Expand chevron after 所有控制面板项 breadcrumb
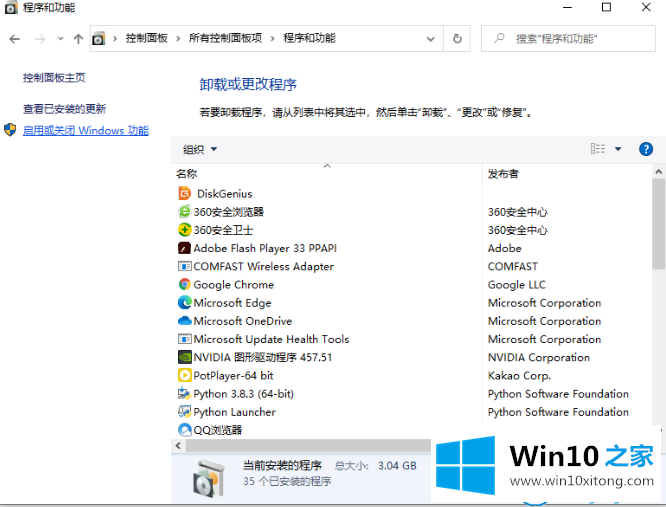The height and width of the screenshot is (507, 666). pos(273,39)
